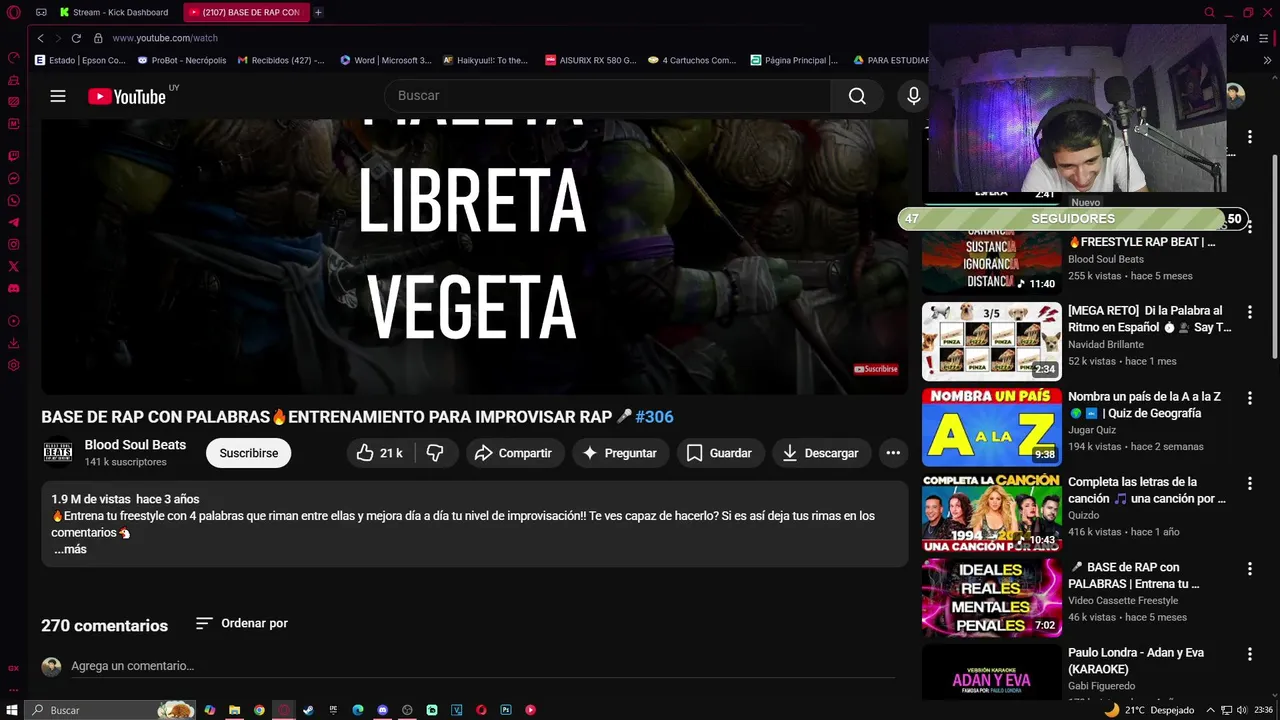The height and width of the screenshot is (720, 1280).
Task: Open Completa la canción thumbnail
Action: (991, 512)
